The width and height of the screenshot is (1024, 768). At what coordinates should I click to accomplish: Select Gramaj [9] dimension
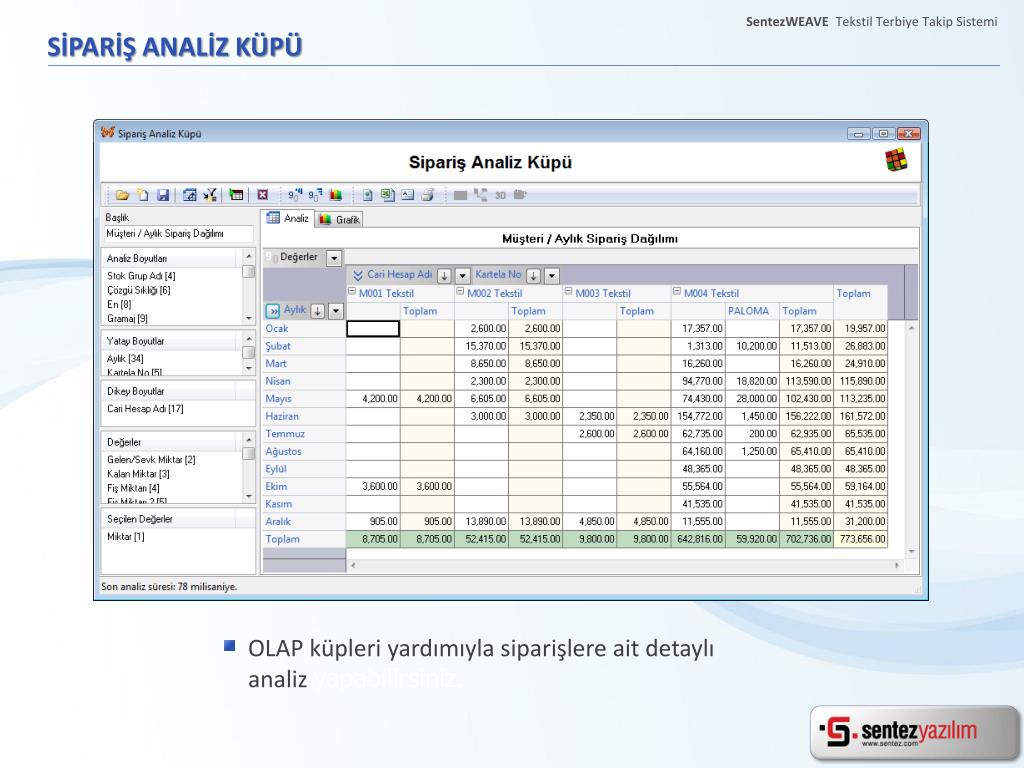(x=127, y=319)
